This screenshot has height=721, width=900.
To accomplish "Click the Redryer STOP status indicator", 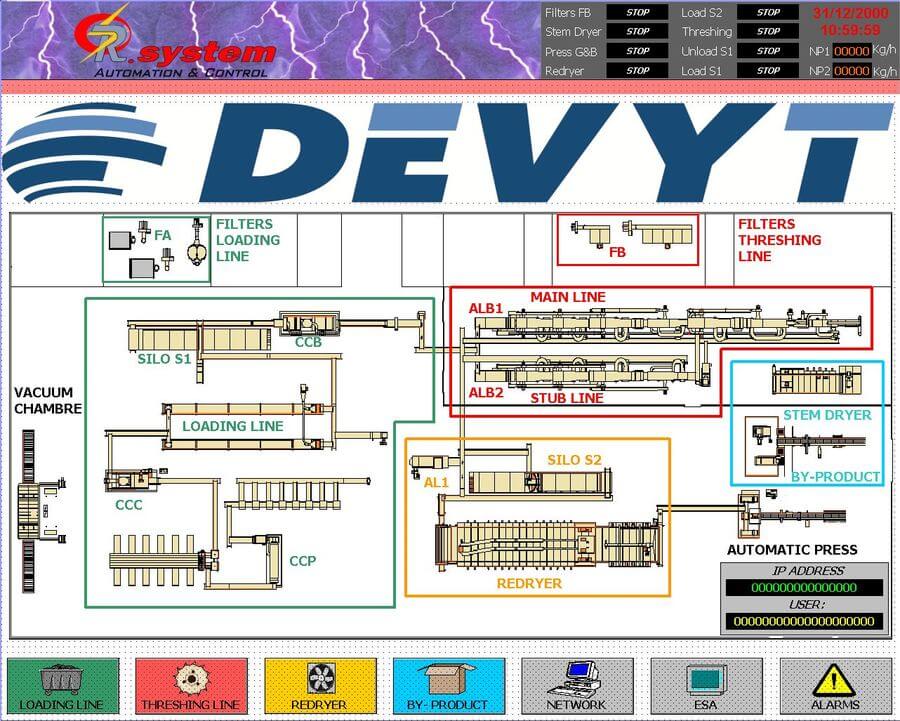I will [x=637, y=71].
